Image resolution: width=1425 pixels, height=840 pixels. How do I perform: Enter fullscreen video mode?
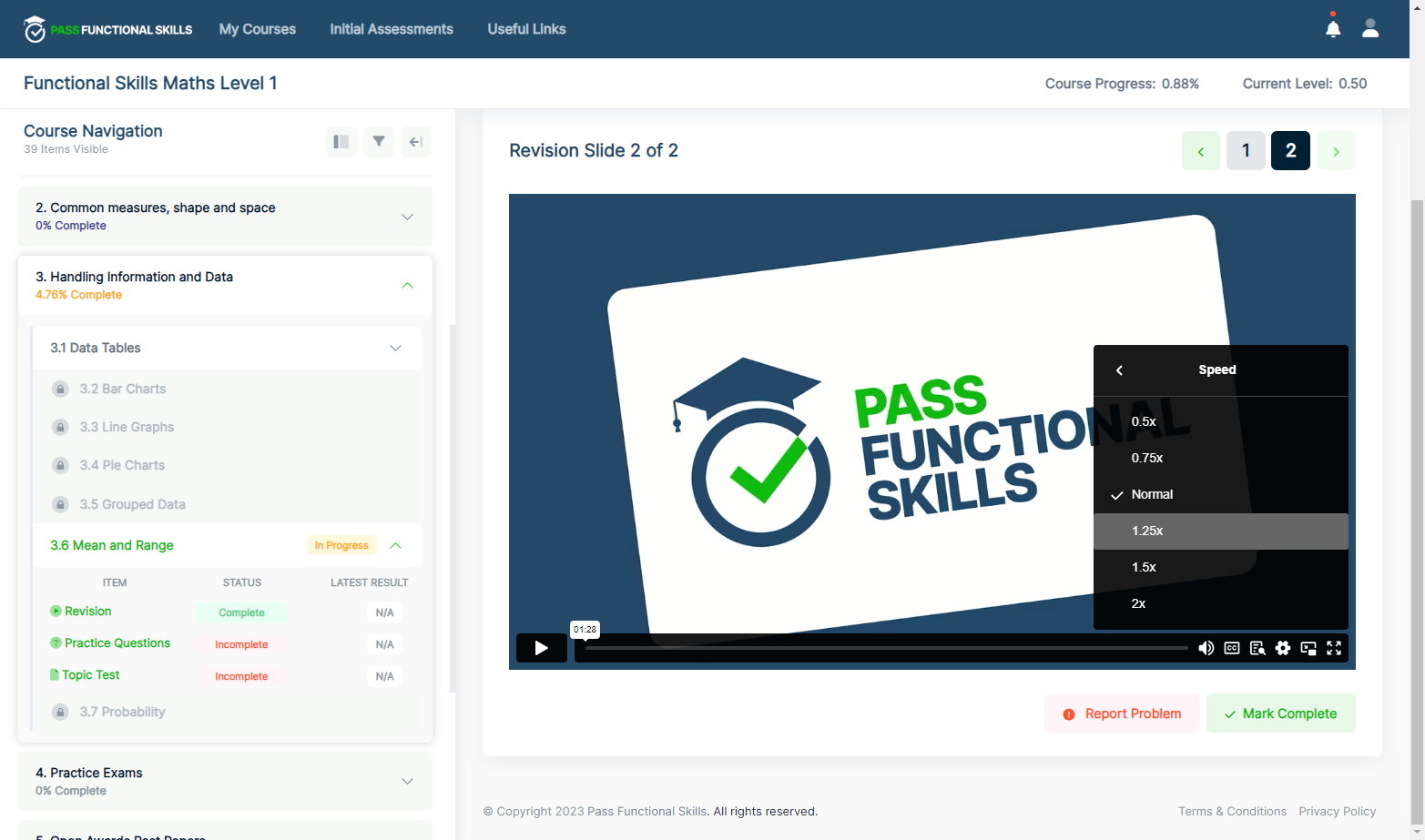tap(1334, 648)
